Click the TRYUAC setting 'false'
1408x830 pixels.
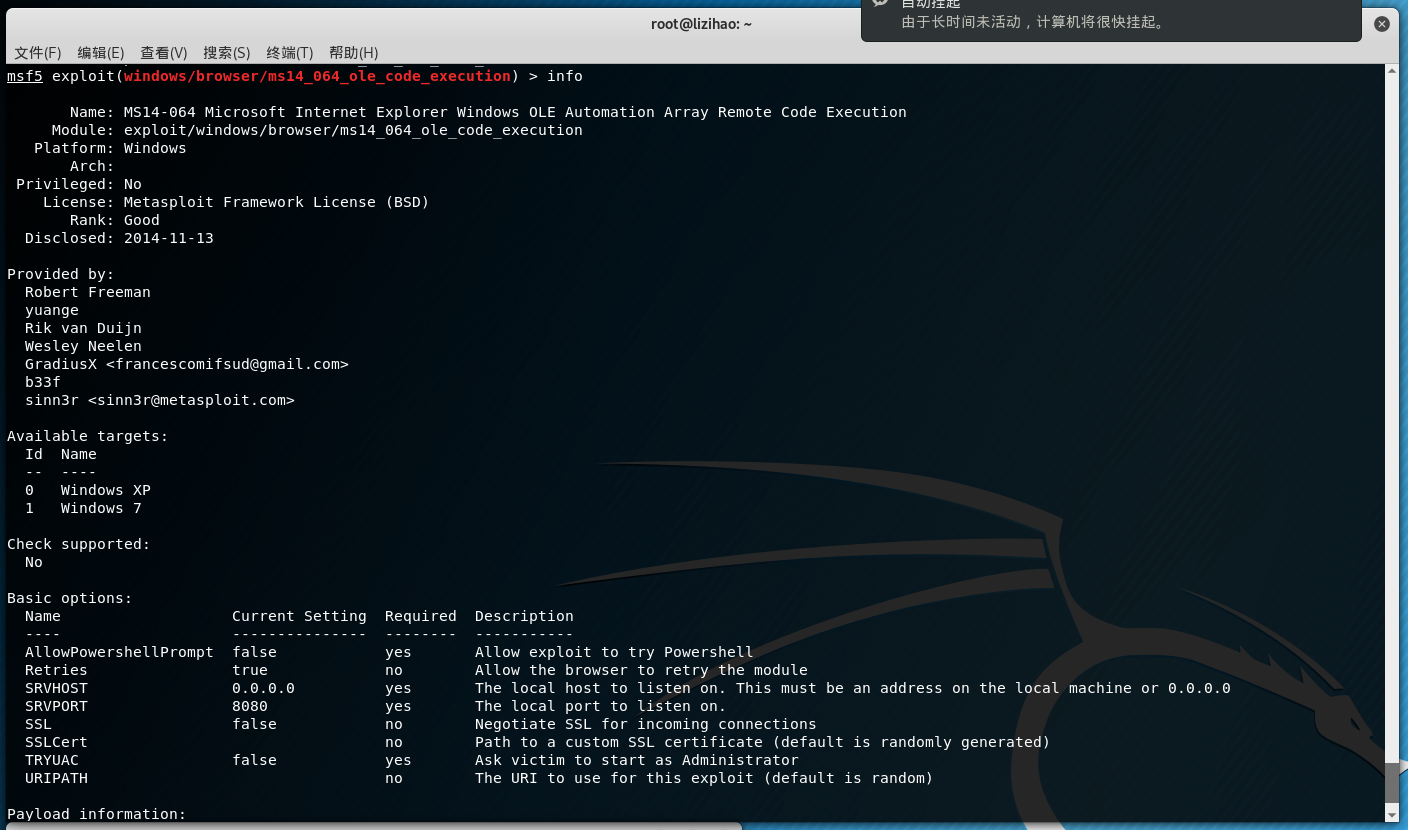254,760
